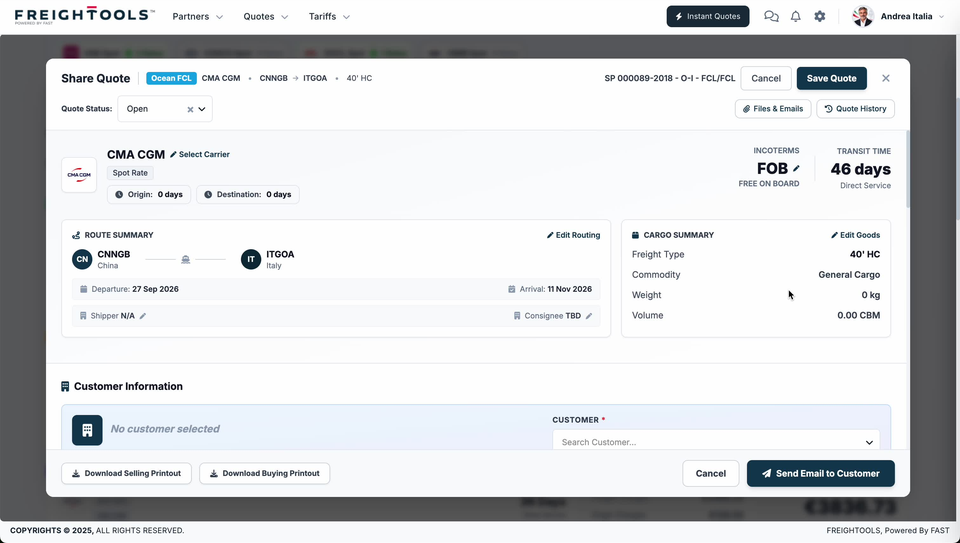Click the Route Summary icon
The width and height of the screenshot is (960, 543).
[x=76, y=235]
